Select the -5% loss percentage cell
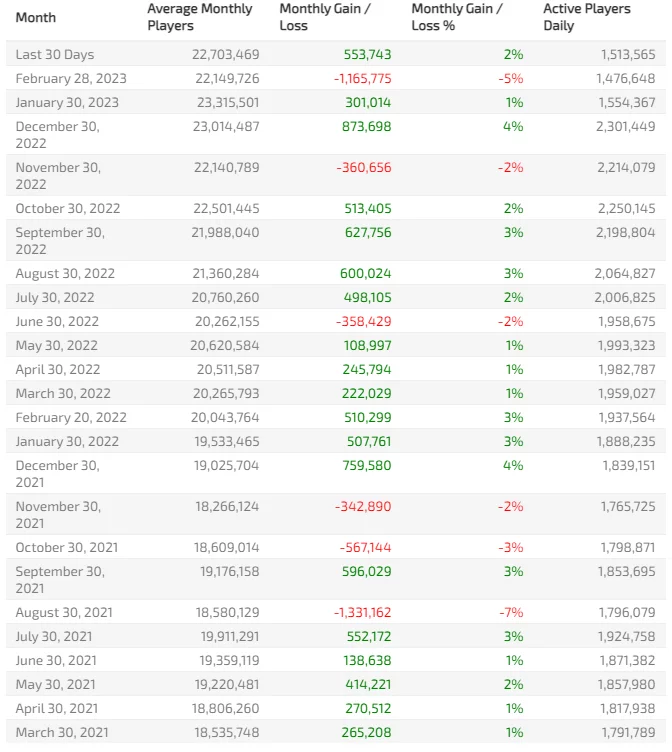Image resolution: width=672 pixels, height=752 pixels. point(513,79)
